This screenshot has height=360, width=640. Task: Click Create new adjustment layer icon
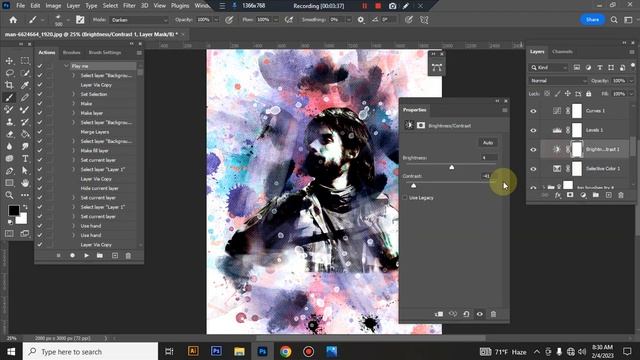[x=583, y=196]
